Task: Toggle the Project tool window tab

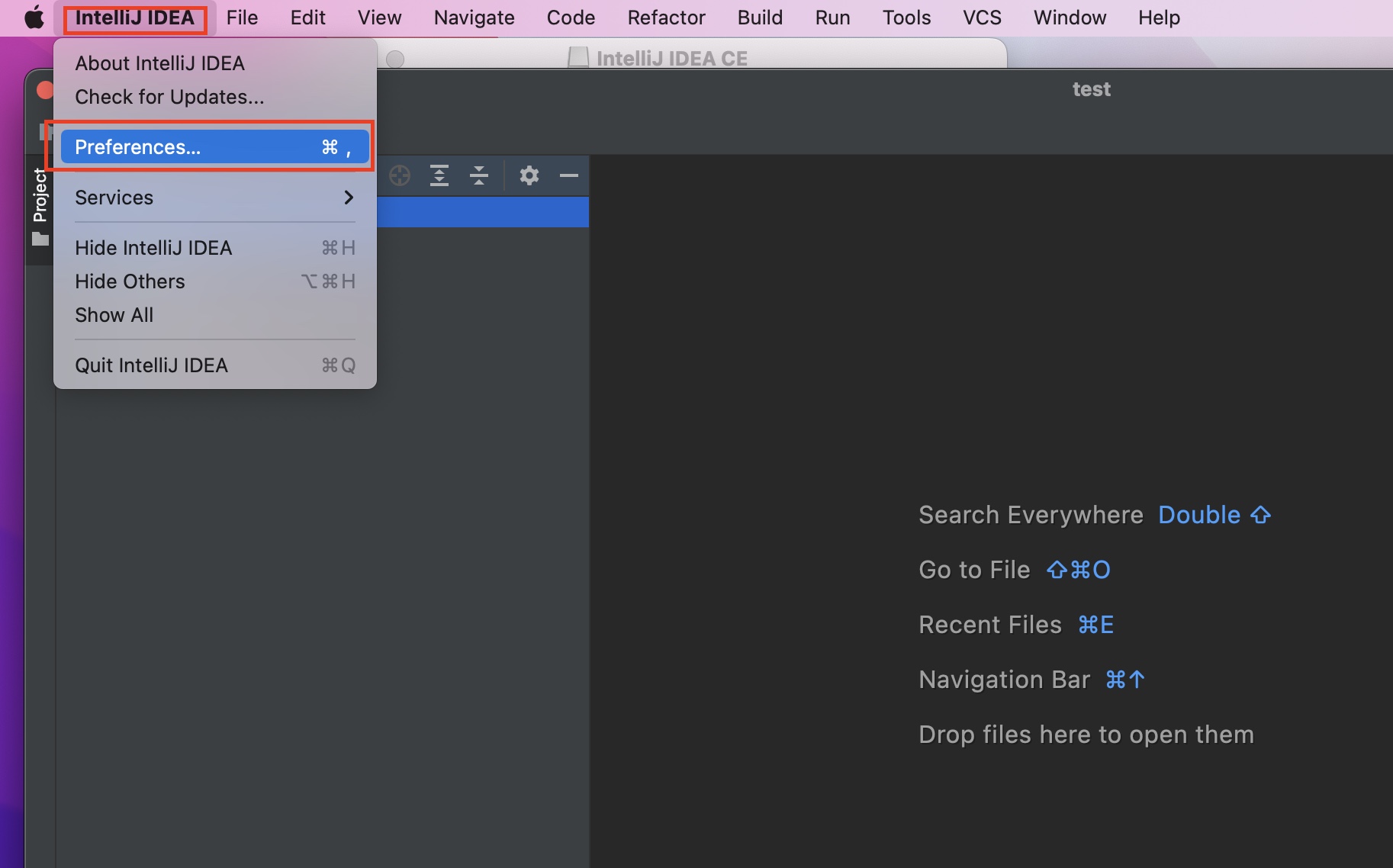Action: (40, 195)
